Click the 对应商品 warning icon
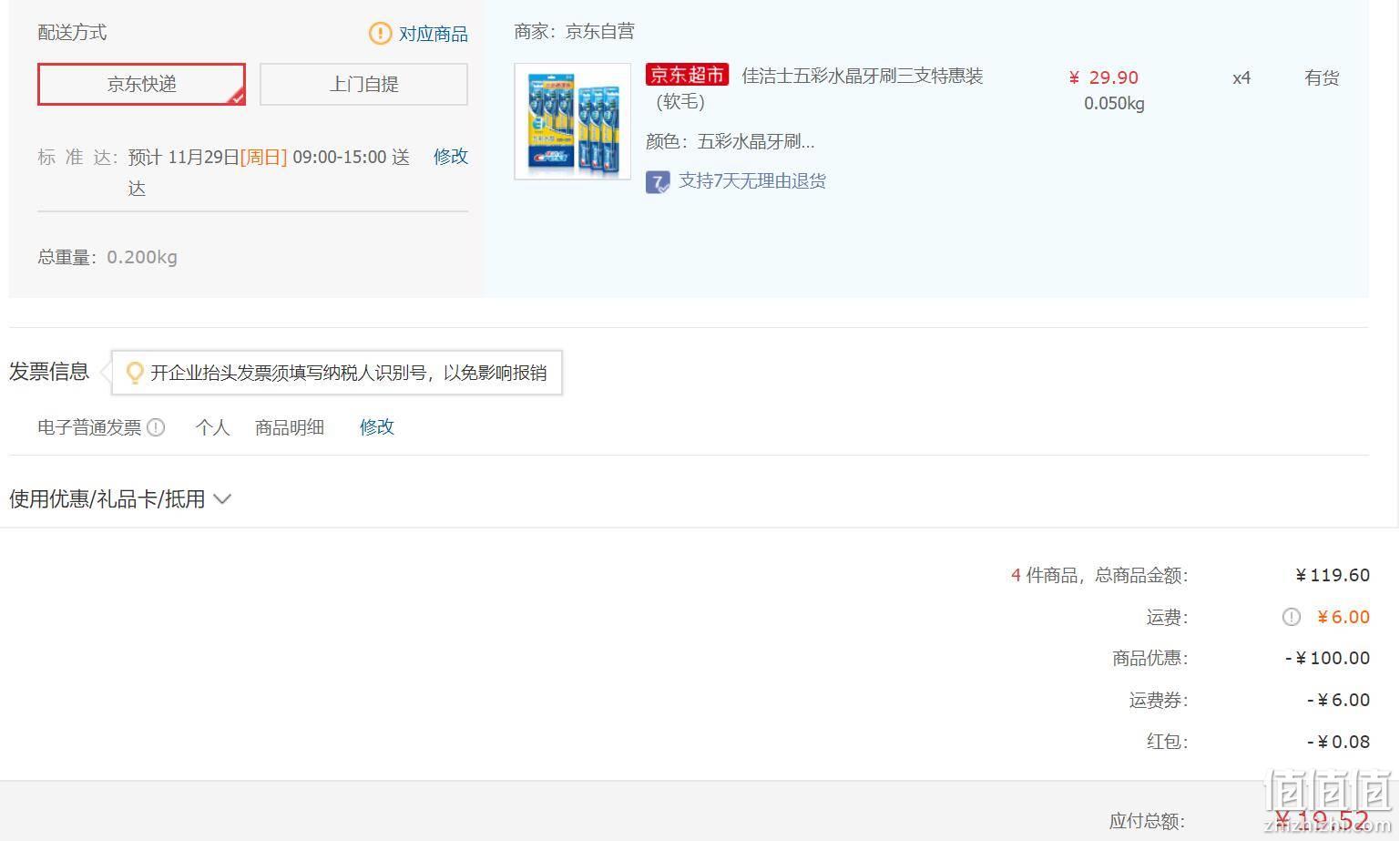The width and height of the screenshot is (1400, 841). pyautogui.click(x=380, y=34)
